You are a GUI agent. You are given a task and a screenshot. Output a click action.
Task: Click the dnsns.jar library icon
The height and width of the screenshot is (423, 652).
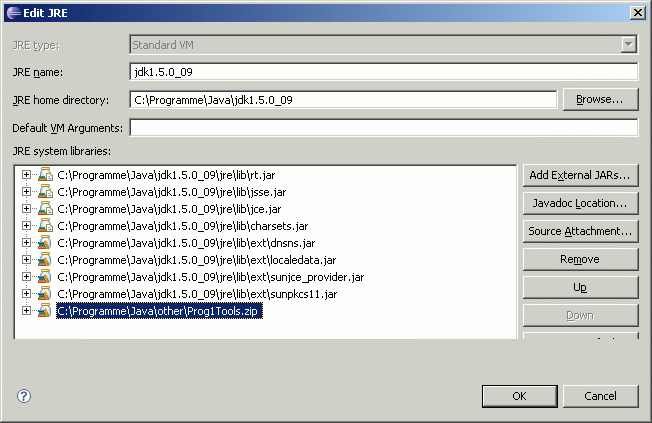pos(44,243)
